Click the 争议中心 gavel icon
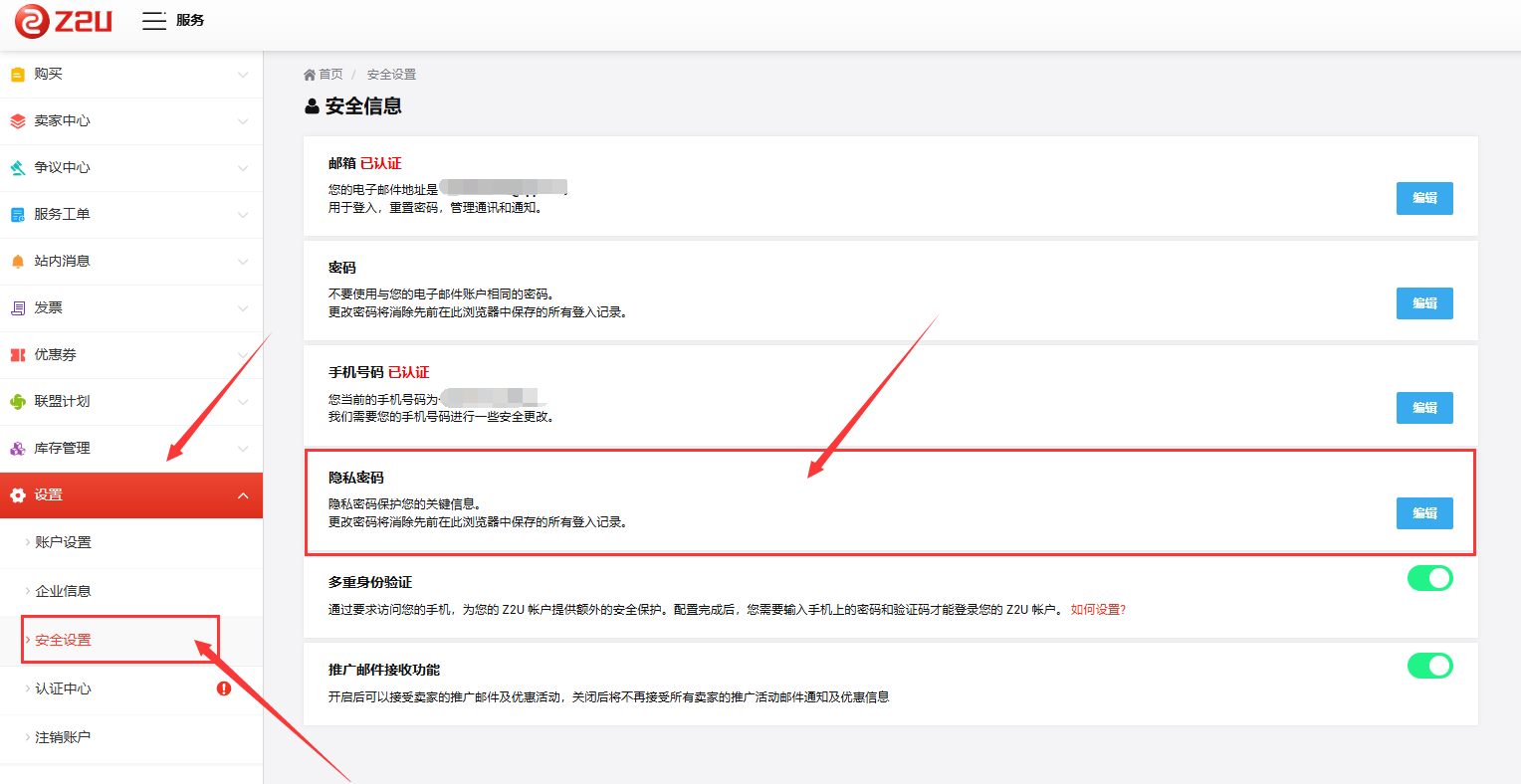The width and height of the screenshot is (1521, 784). pyautogui.click(x=17, y=168)
